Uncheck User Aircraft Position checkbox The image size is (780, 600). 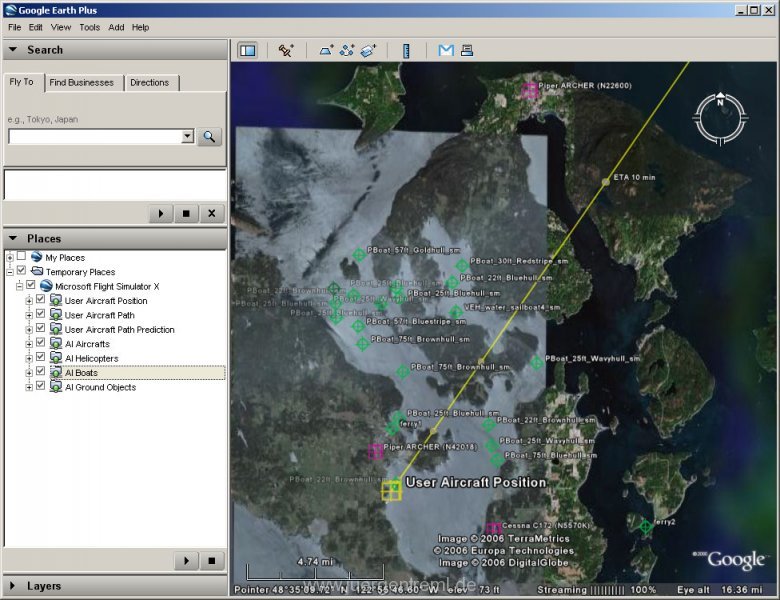[x=41, y=300]
